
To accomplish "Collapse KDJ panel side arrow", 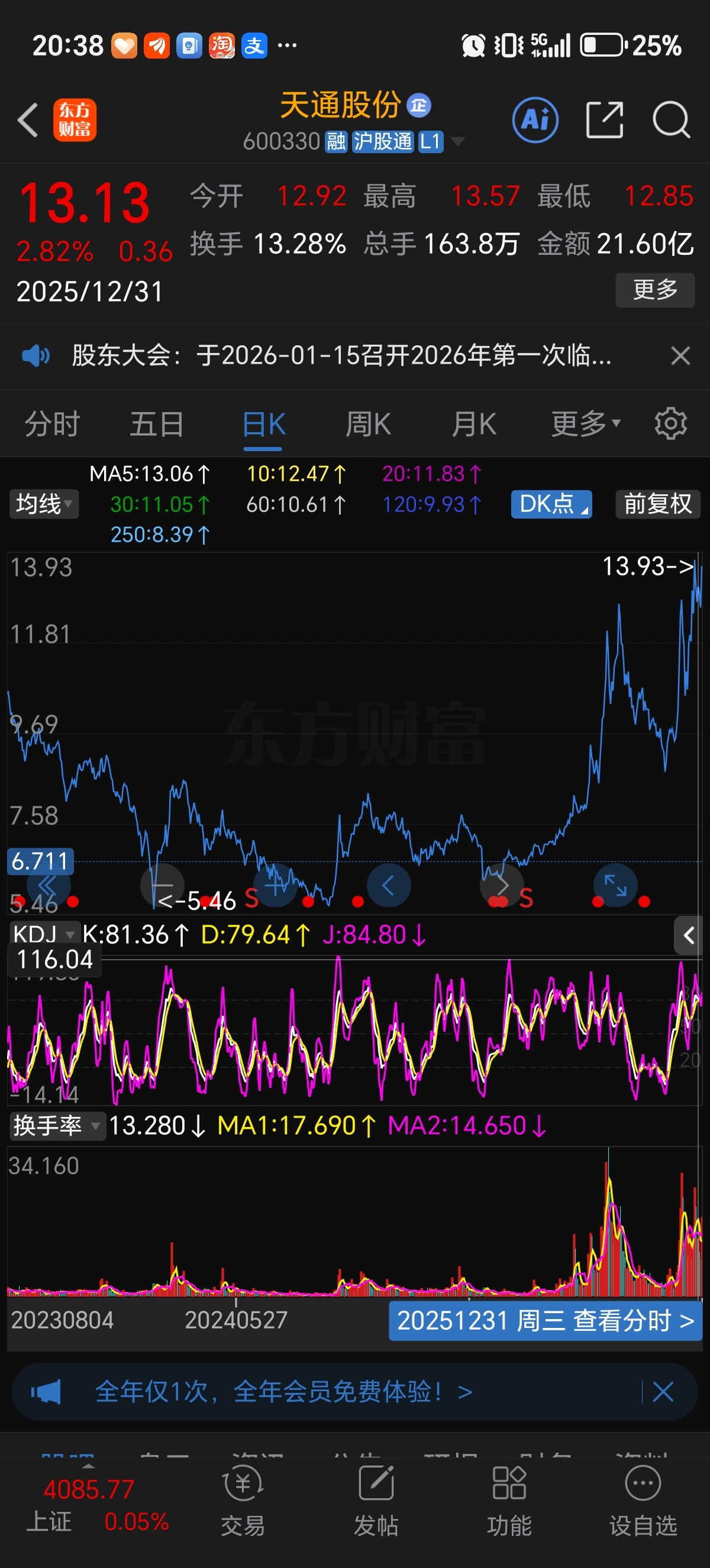I will pyautogui.click(x=688, y=935).
